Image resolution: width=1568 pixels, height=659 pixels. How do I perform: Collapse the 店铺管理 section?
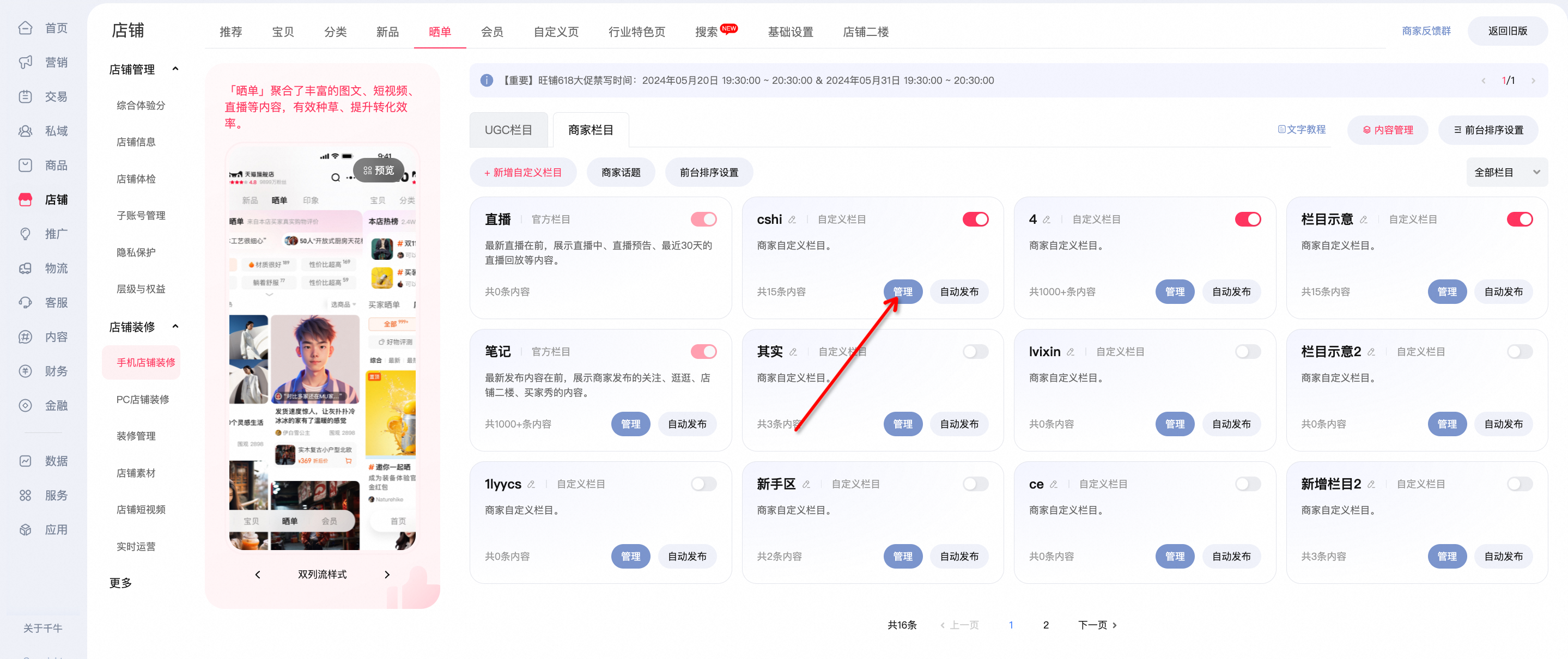pos(175,69)
